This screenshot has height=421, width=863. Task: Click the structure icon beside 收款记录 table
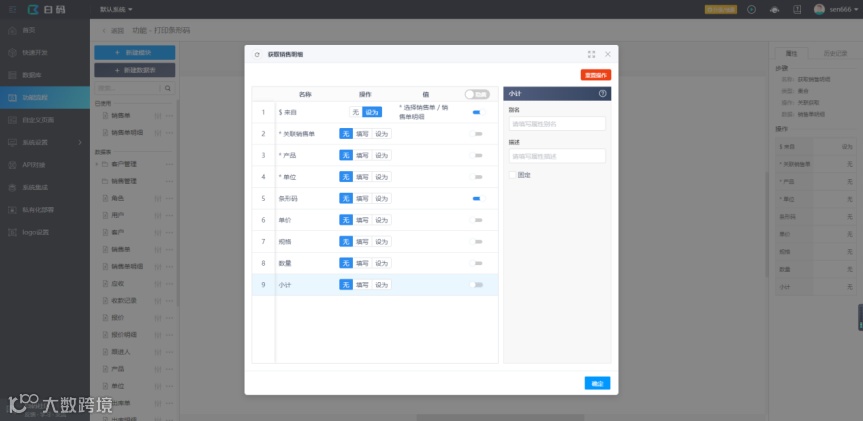158,300
